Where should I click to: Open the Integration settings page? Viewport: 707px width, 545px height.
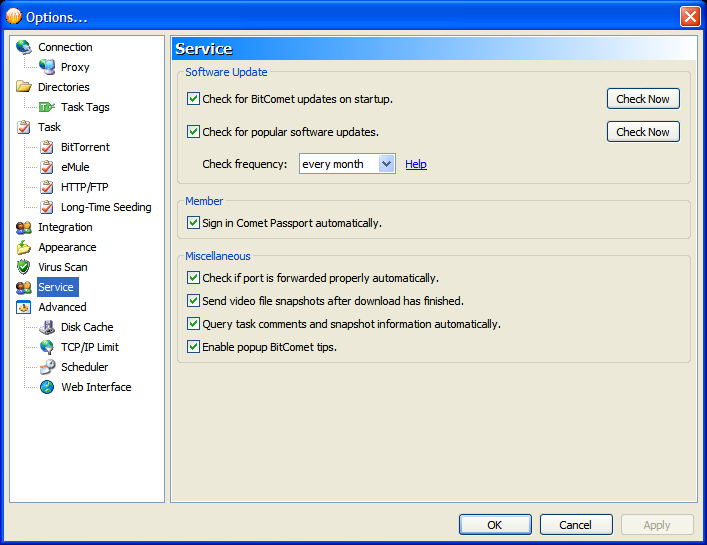coord(65,227)
